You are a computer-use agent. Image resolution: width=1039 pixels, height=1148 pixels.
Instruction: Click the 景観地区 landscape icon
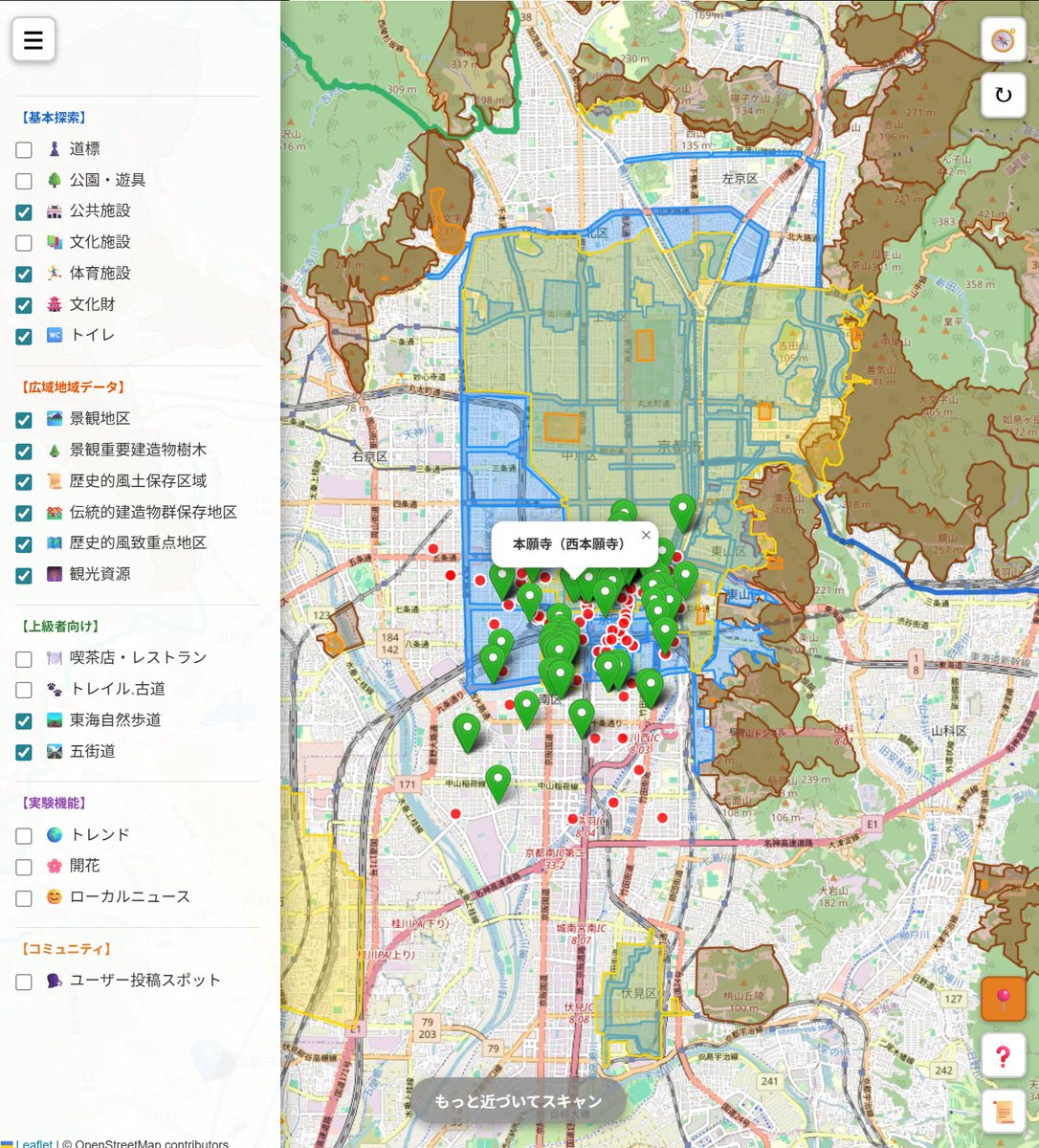pyautogui.click(x=55, y=419)
